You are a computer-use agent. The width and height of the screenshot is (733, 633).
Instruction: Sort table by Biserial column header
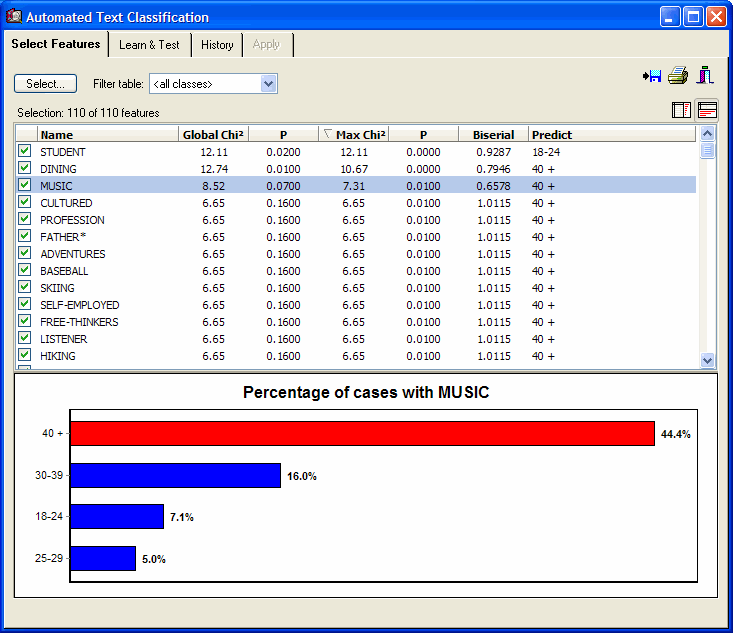click(x=494, y=135)
